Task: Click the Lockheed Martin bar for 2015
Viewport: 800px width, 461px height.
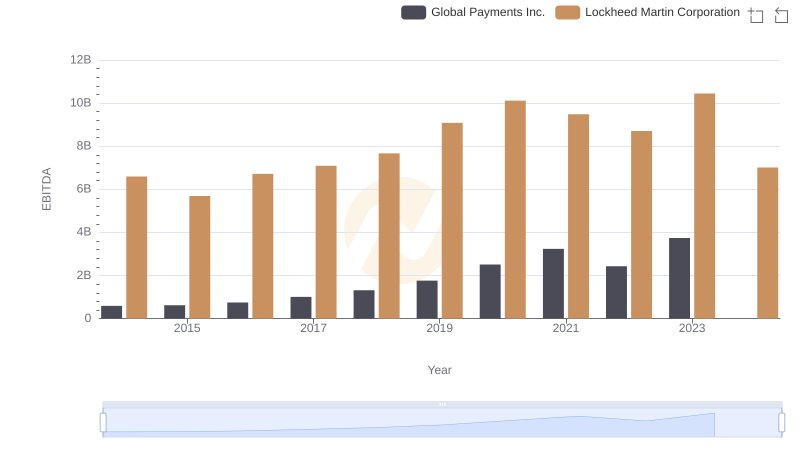Action: (199, 257)
